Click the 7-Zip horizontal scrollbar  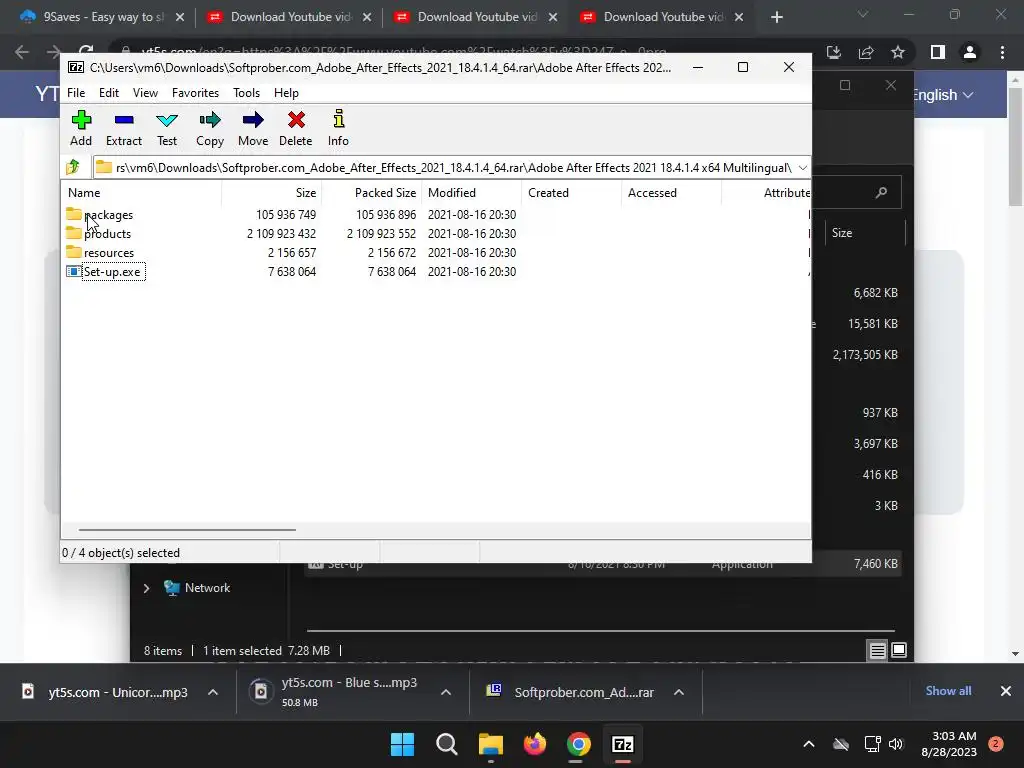coord(187,530)
